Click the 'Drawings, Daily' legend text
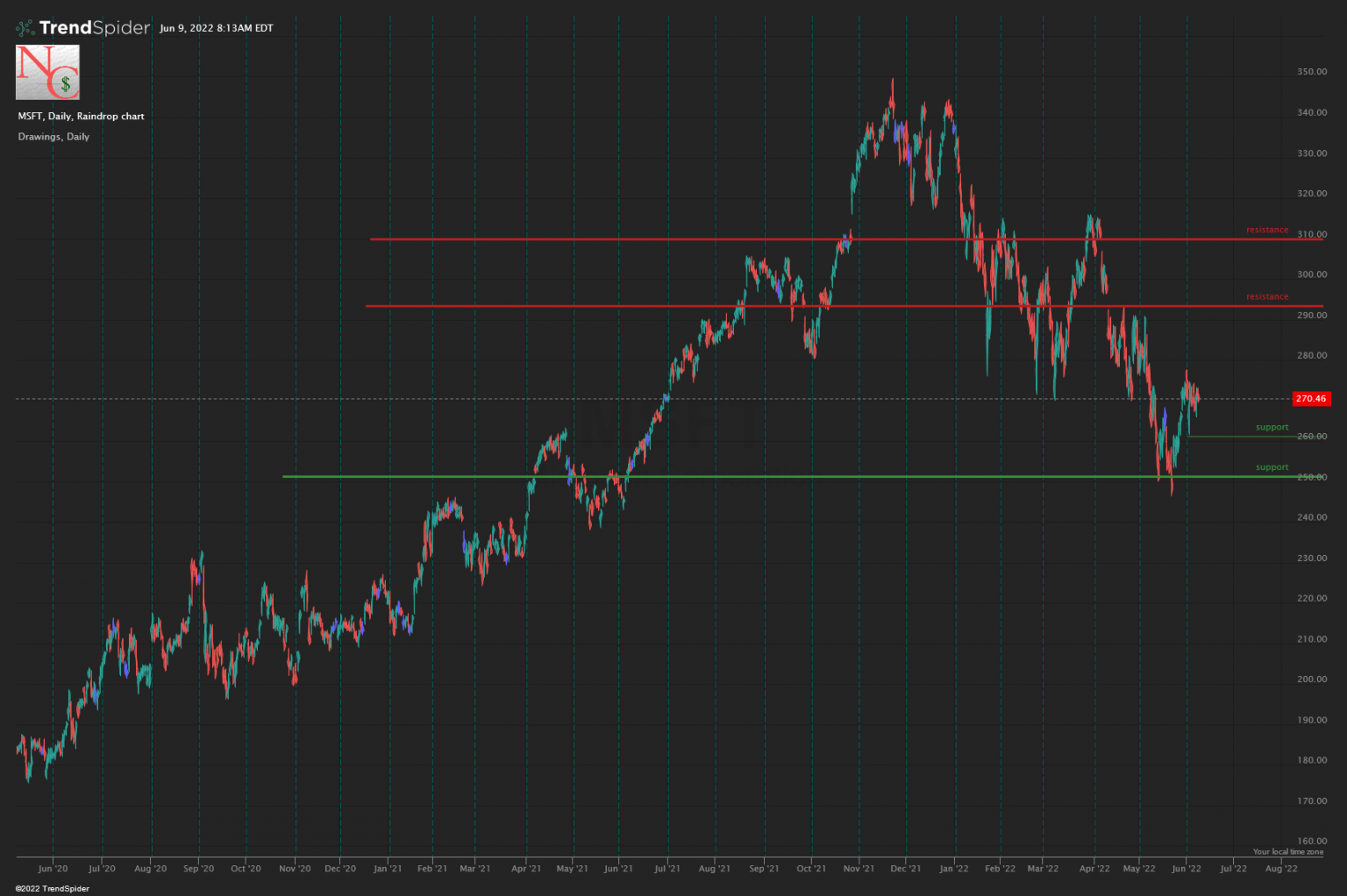The height and width of the screenshot is (896, 1347). coord(53,137)
